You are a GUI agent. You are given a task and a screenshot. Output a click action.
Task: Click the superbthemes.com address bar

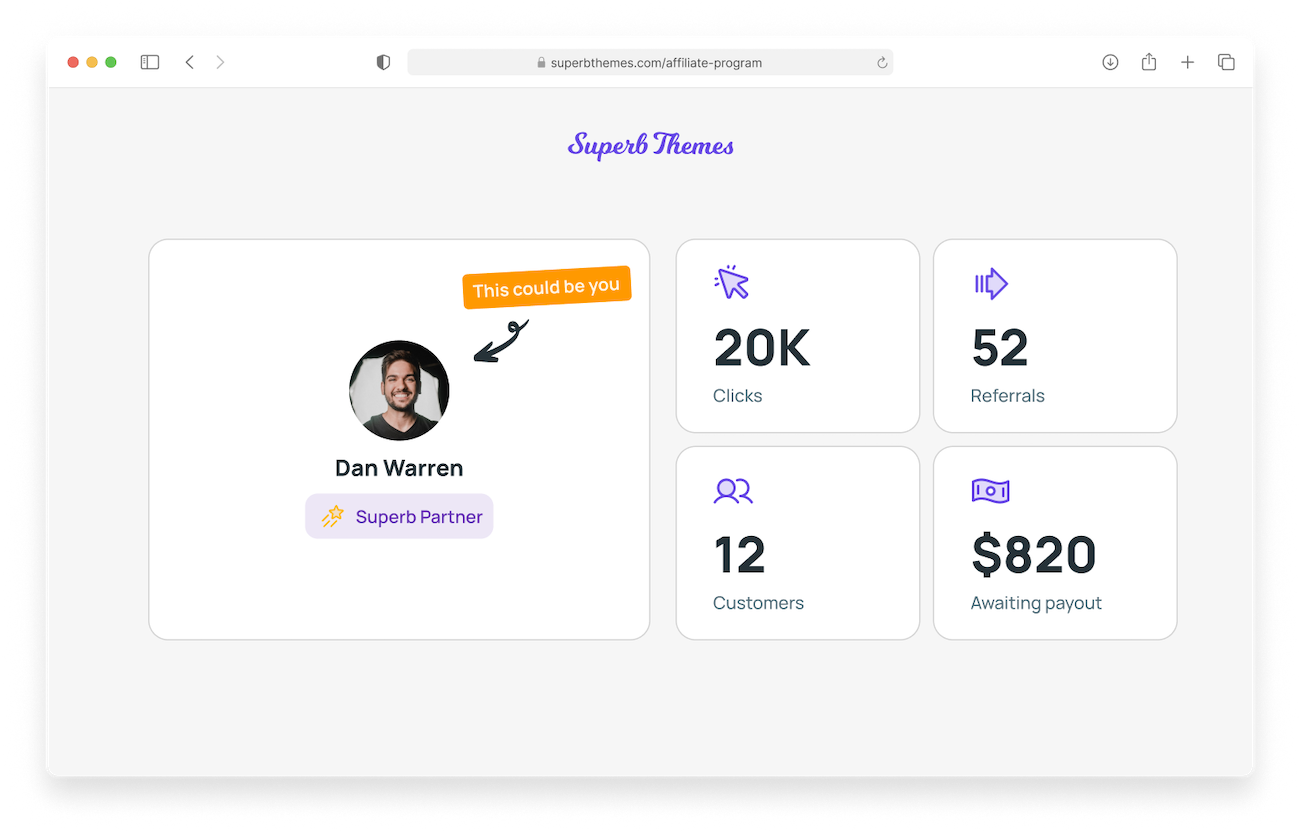pos(650,62)
